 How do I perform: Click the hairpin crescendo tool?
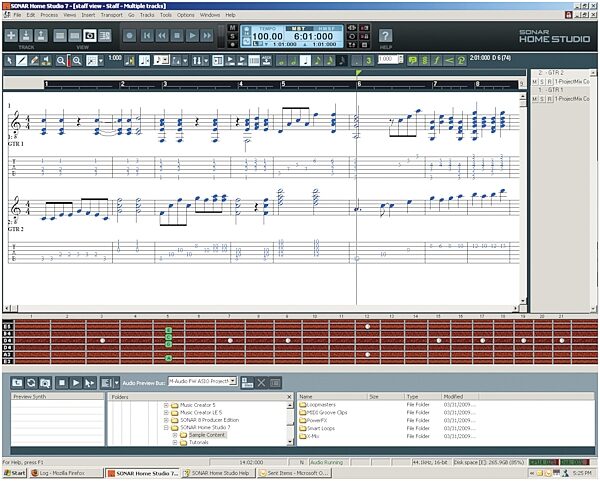[449, 60]
